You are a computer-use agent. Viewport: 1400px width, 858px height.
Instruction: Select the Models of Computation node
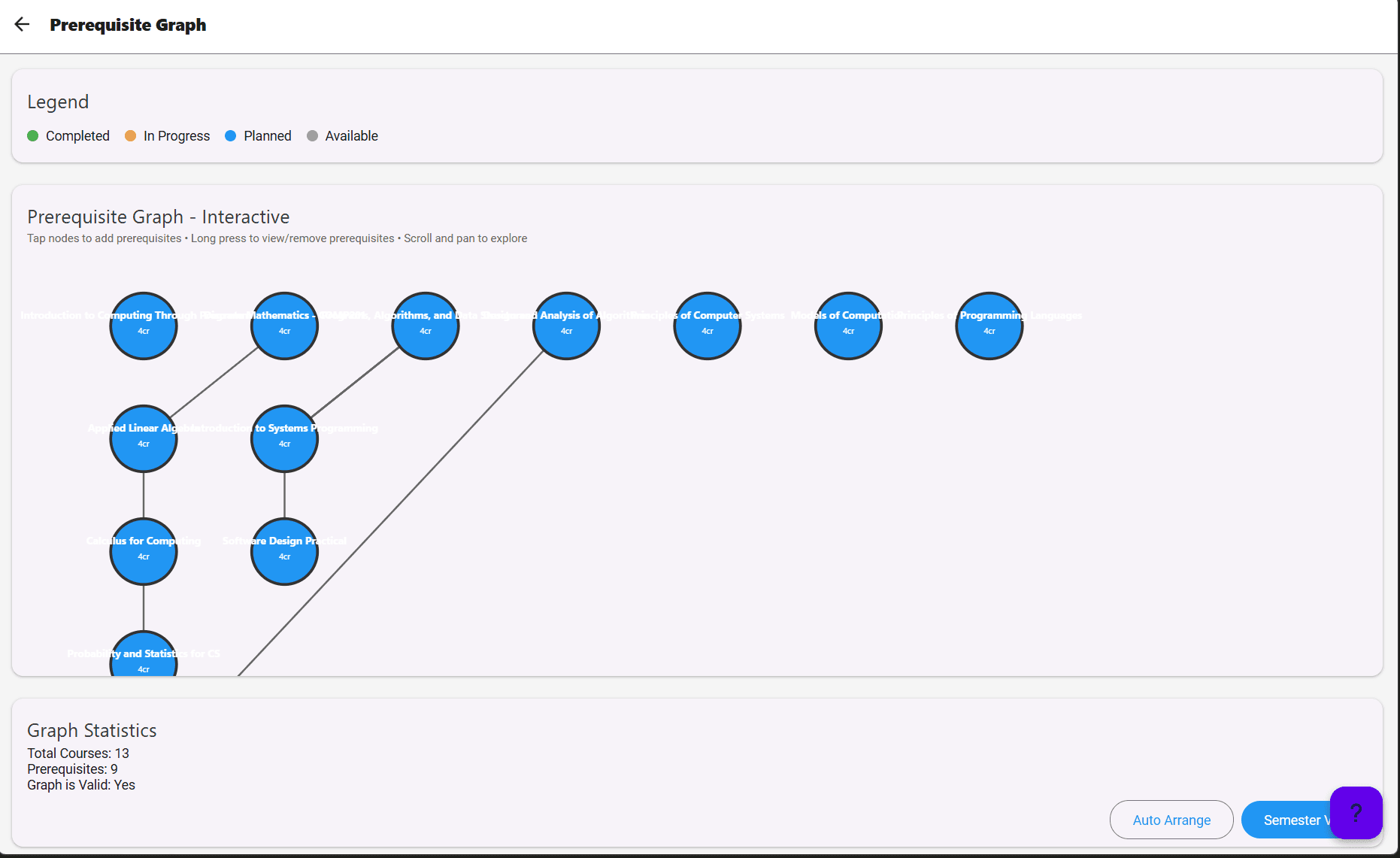pyautogui.click(x=848, y=326)
